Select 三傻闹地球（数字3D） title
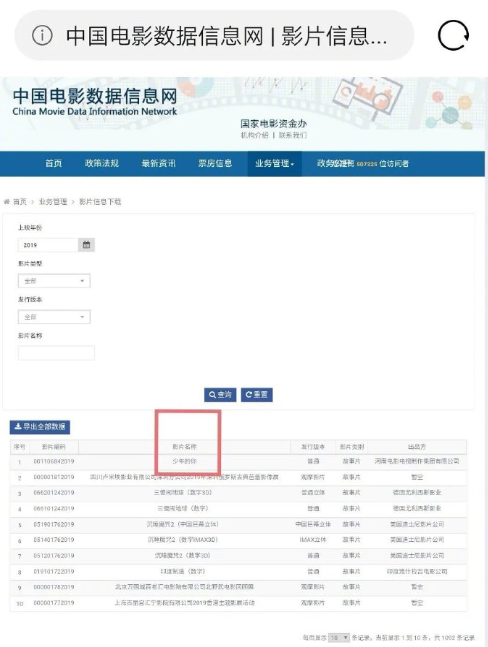 tap(183, 493)
